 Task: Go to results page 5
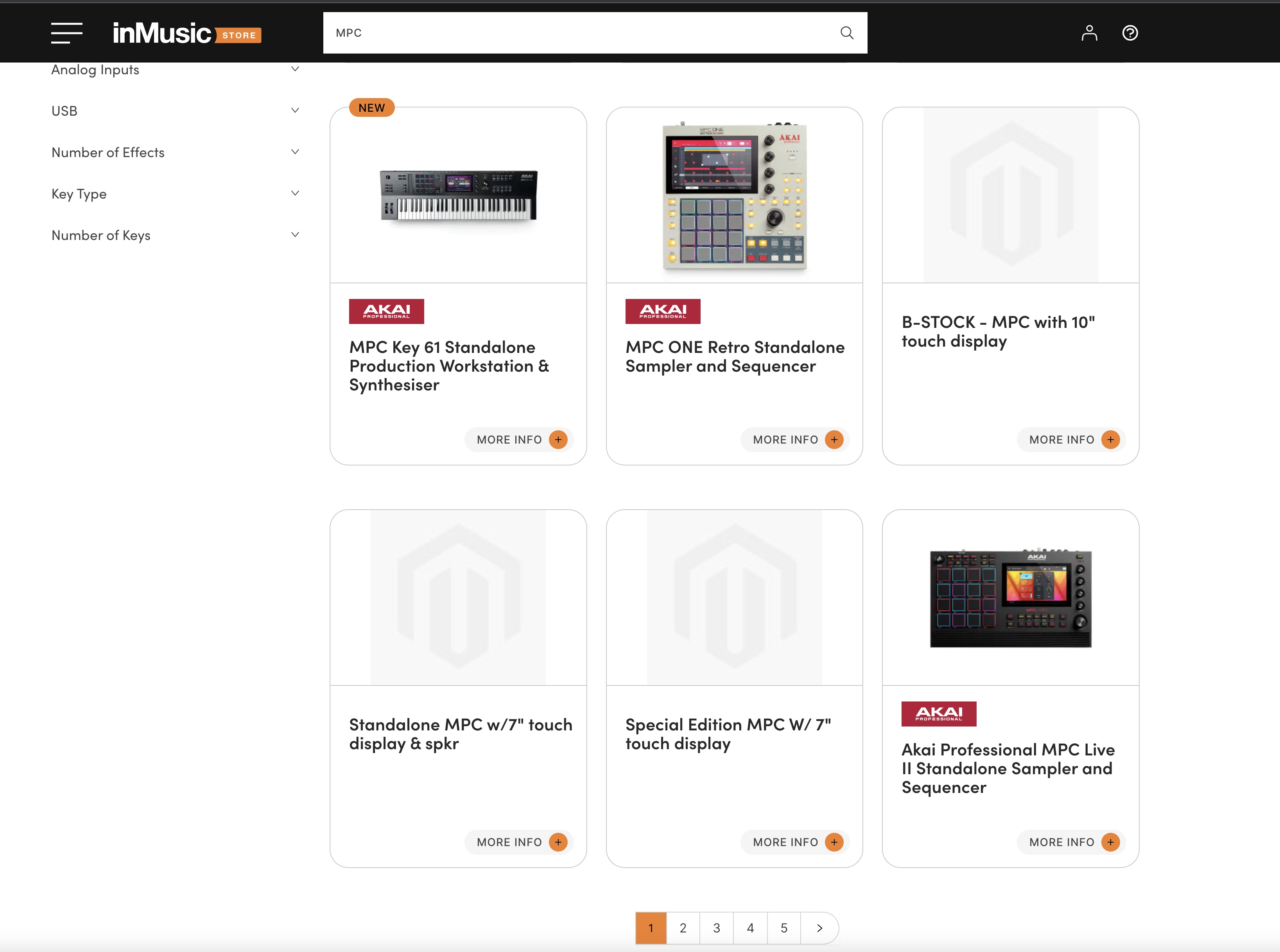click(x=783, y=928)
